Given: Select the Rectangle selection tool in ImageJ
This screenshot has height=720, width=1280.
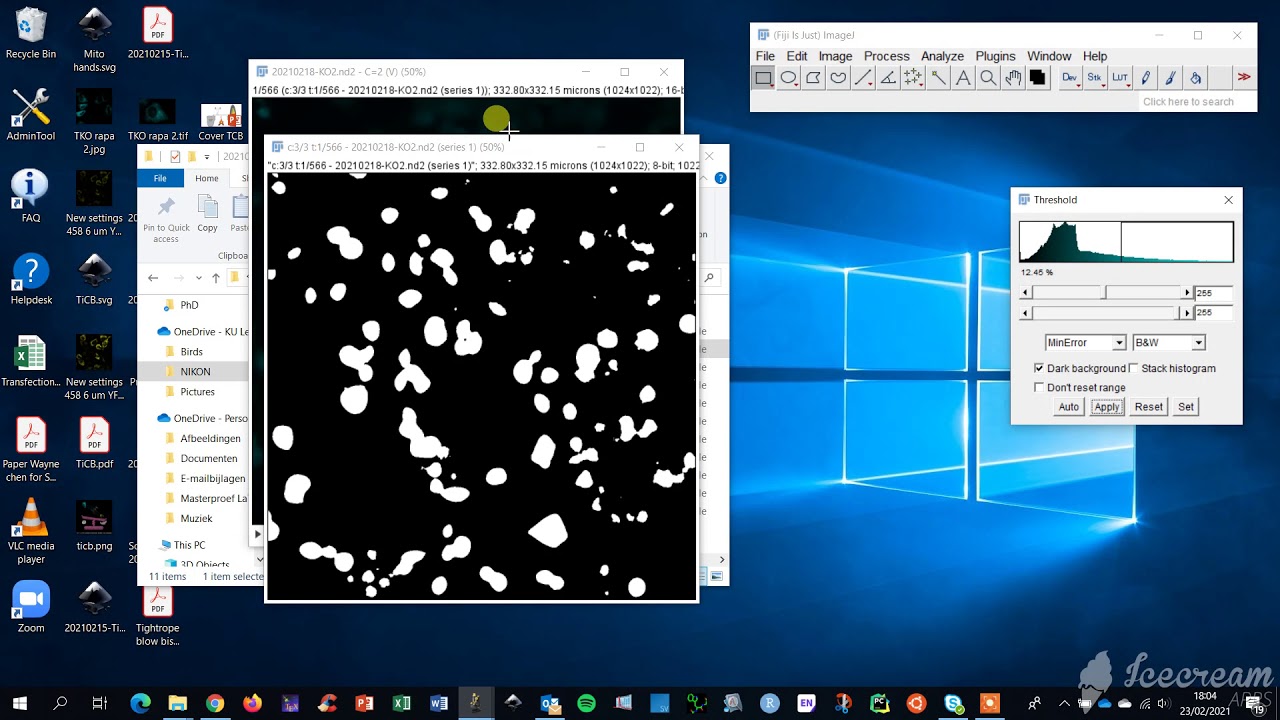Looking at the screenshot, I should [x=764, y=78].
